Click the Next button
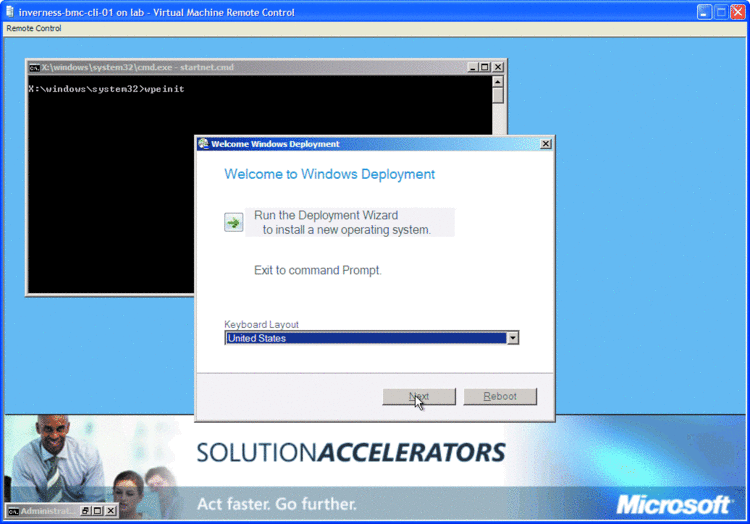The height and width of the screenshot is (524, 750). (x=419, y=396)
